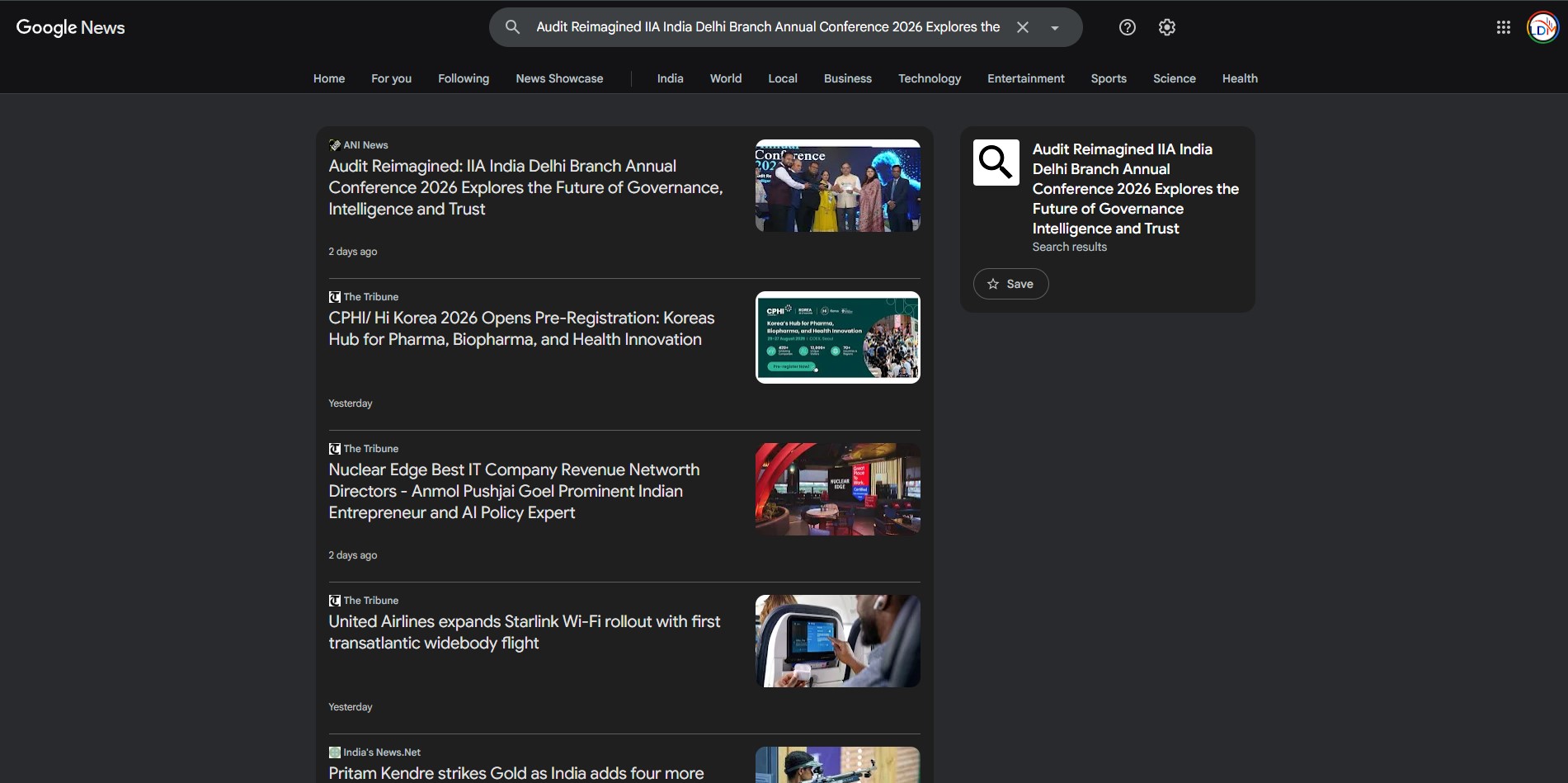Select the World section
Screen dimensions: 1568x783
(726, 78)
